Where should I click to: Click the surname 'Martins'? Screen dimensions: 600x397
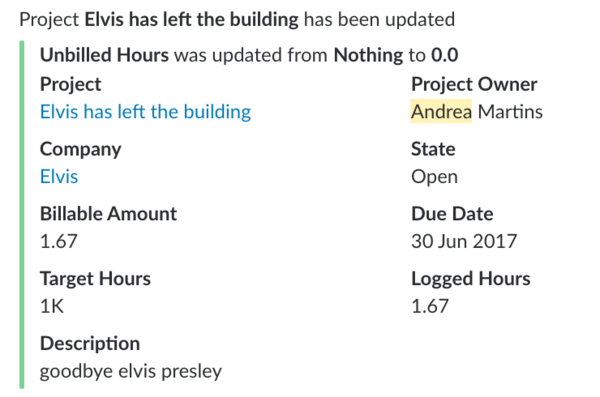tap(510, 112)
